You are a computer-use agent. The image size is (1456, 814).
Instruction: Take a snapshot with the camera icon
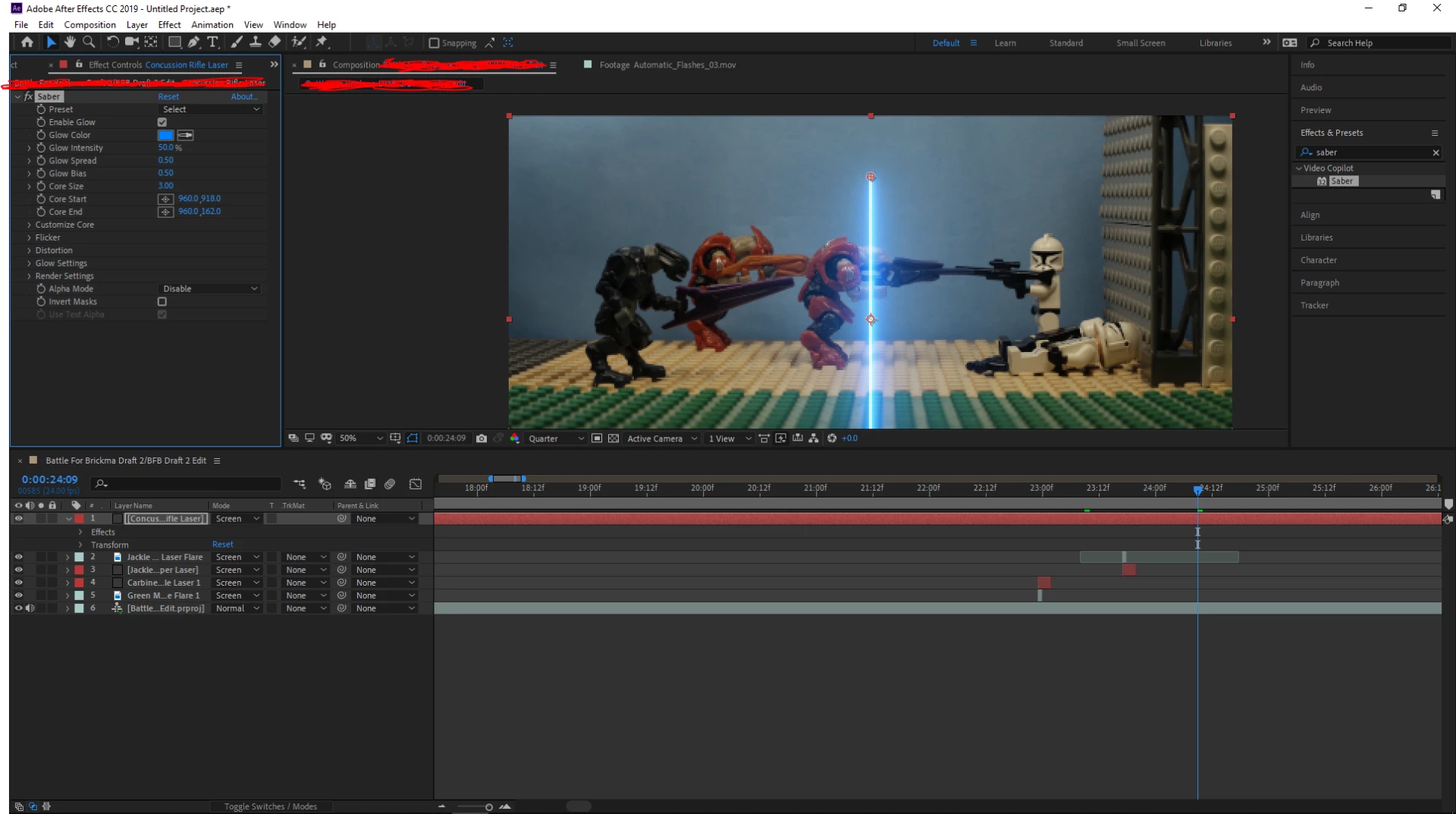click(482, 438)
